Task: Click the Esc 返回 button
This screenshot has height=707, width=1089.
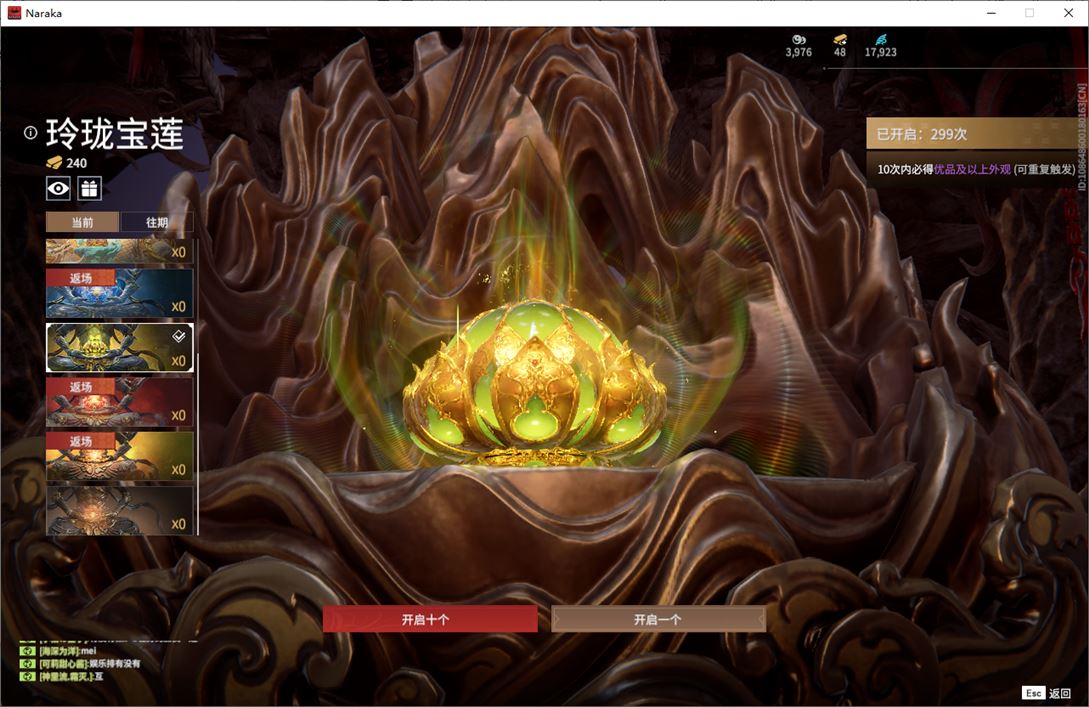Action: (x=1047, y=693)
